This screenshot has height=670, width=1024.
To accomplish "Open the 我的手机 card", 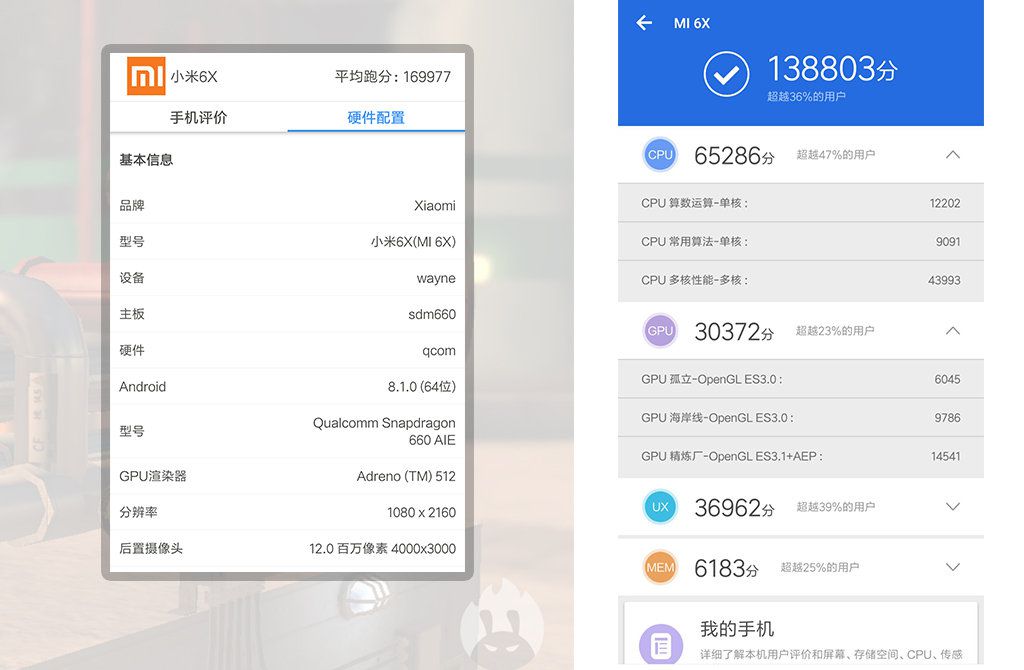I will (801, 635).
